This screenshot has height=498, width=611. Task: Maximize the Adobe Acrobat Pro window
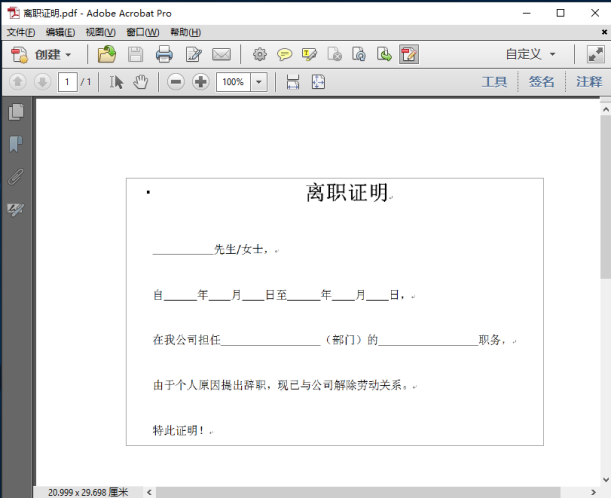point(560,13)
